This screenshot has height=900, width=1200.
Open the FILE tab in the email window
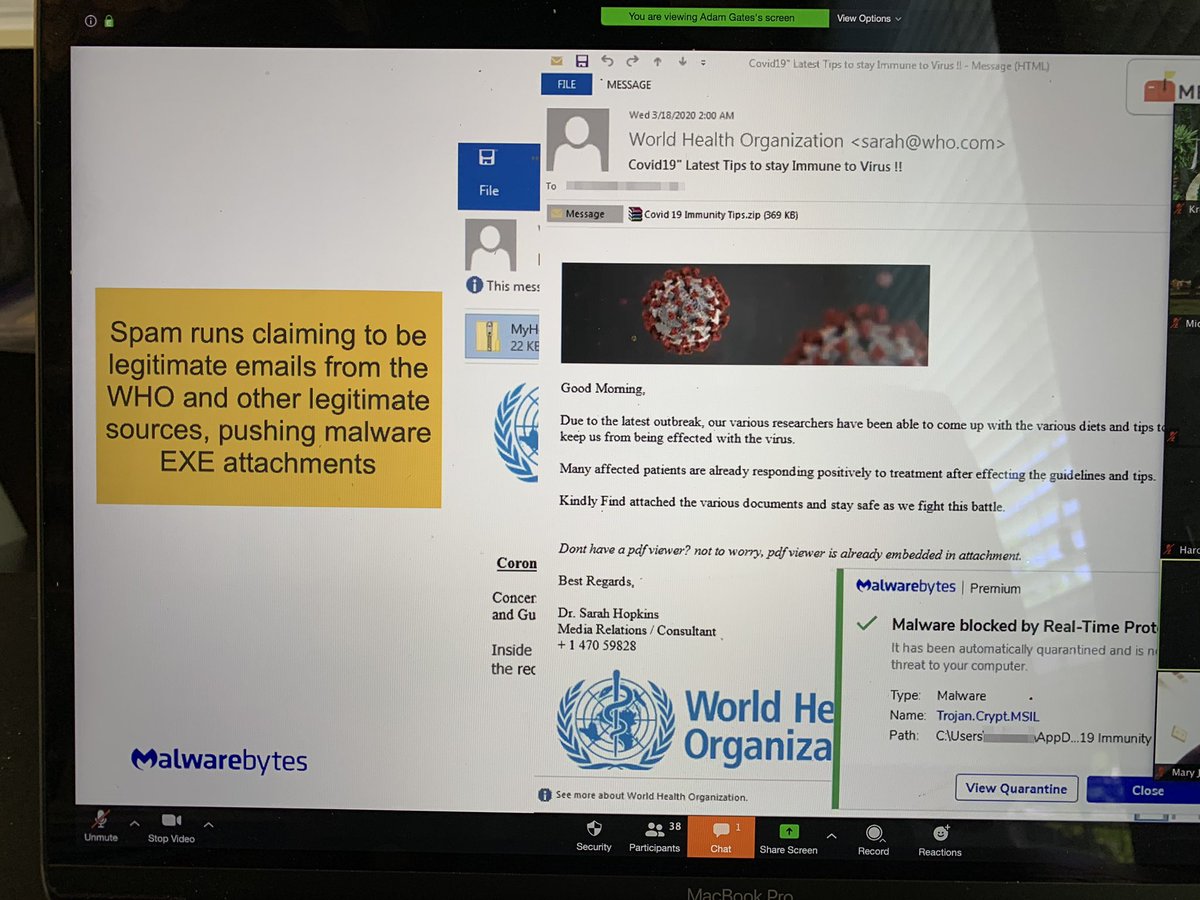pos(567,84)
